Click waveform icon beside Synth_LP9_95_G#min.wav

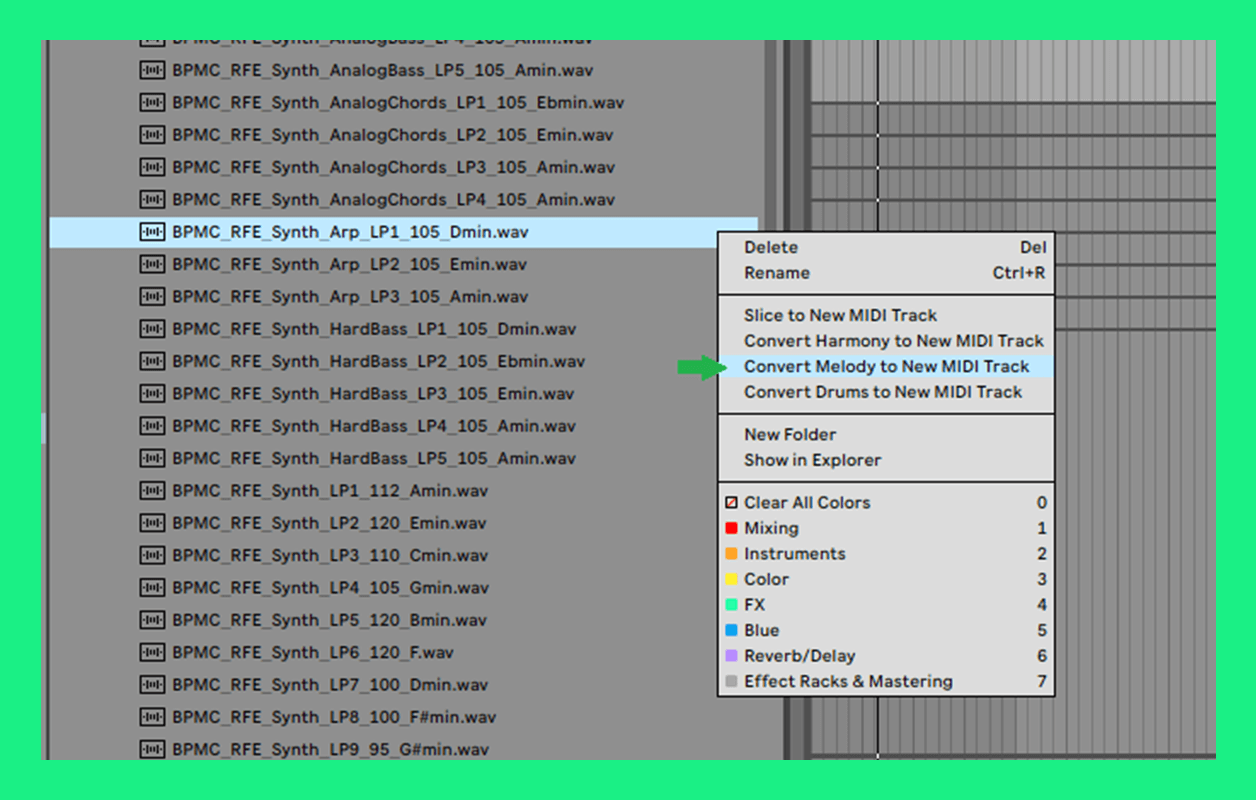click(152, 749)
